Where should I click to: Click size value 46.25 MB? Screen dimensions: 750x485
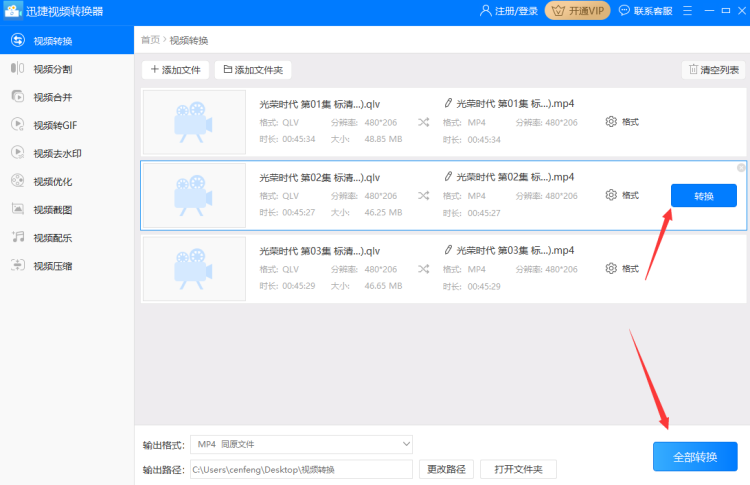383,212
